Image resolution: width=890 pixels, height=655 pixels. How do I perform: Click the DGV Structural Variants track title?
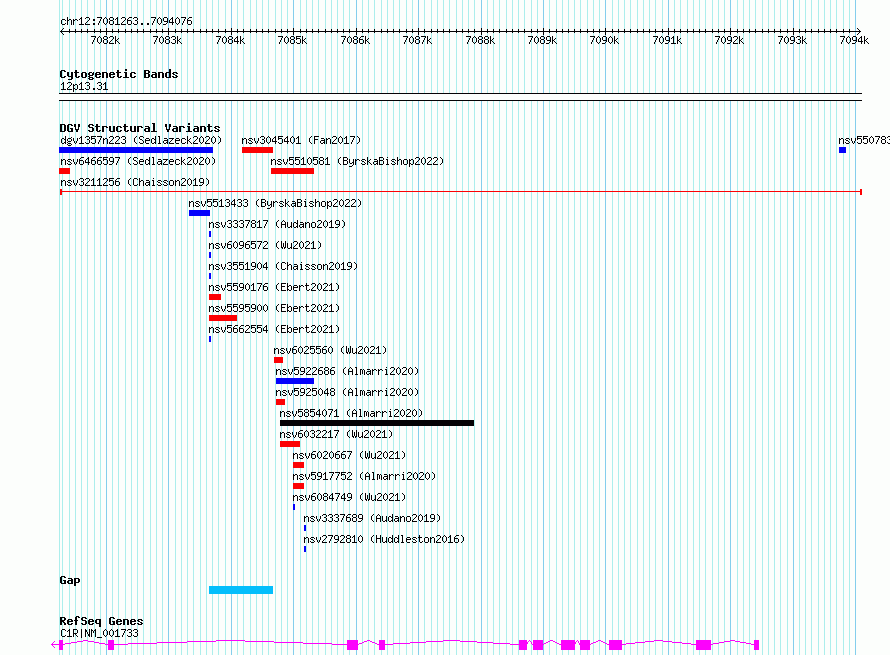[x=140, y=128]
